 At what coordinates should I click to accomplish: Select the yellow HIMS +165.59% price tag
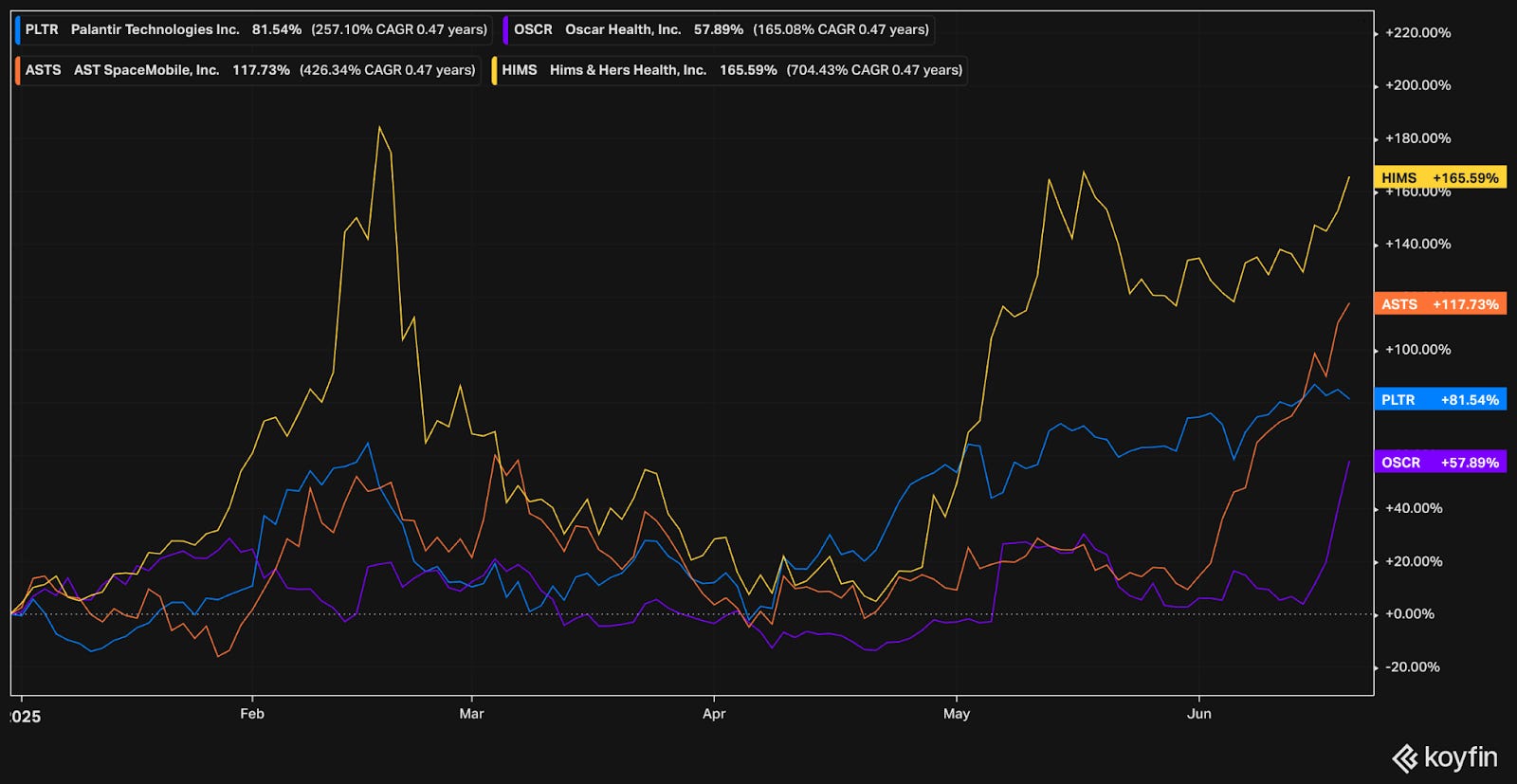(x=1439, y=177)
